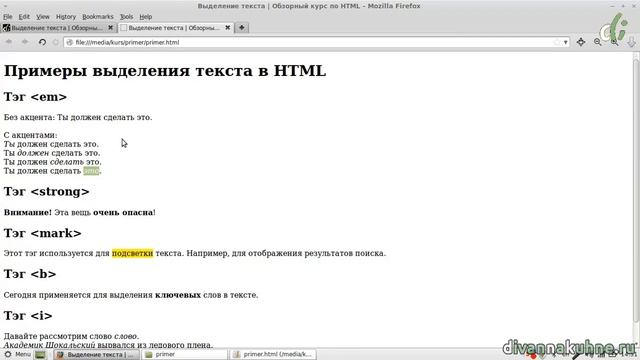Open a new tab with the plus button
Image resolution: width=640 pixels, height=360 pixels.
(242, 28)
